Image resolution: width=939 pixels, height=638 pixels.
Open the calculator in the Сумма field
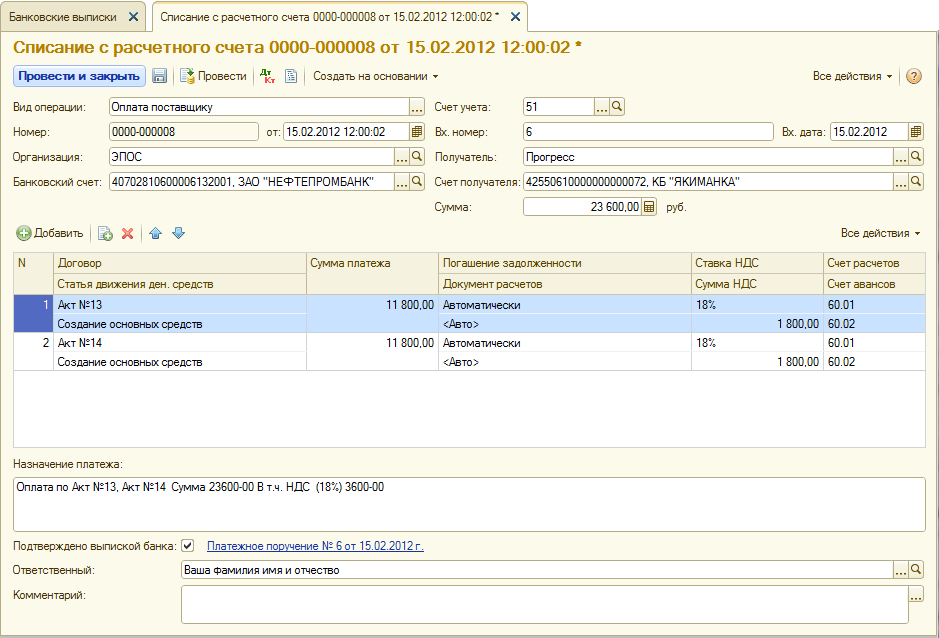(649, 207)
